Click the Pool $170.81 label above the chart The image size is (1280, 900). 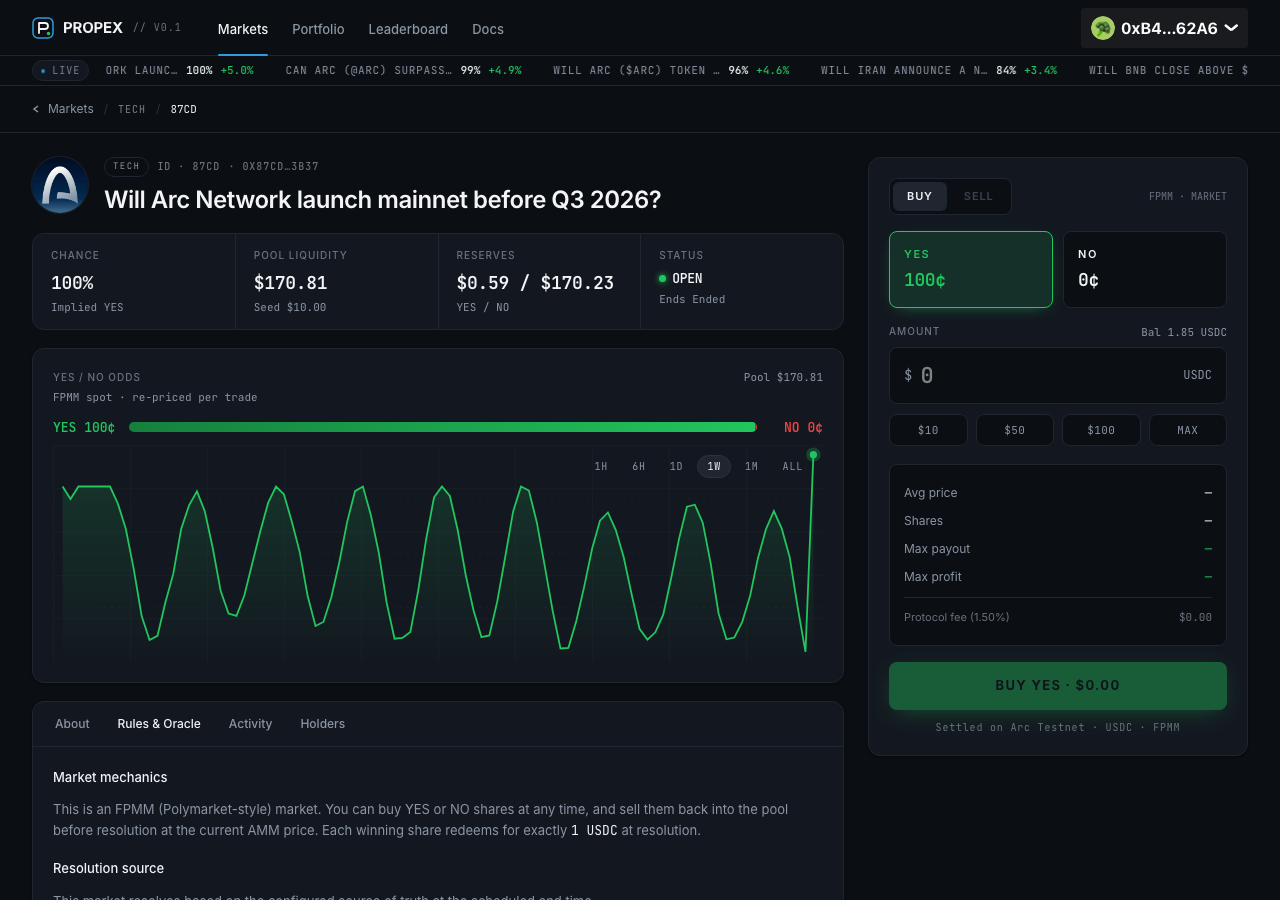pyautogui.click(x=783, y=378)
